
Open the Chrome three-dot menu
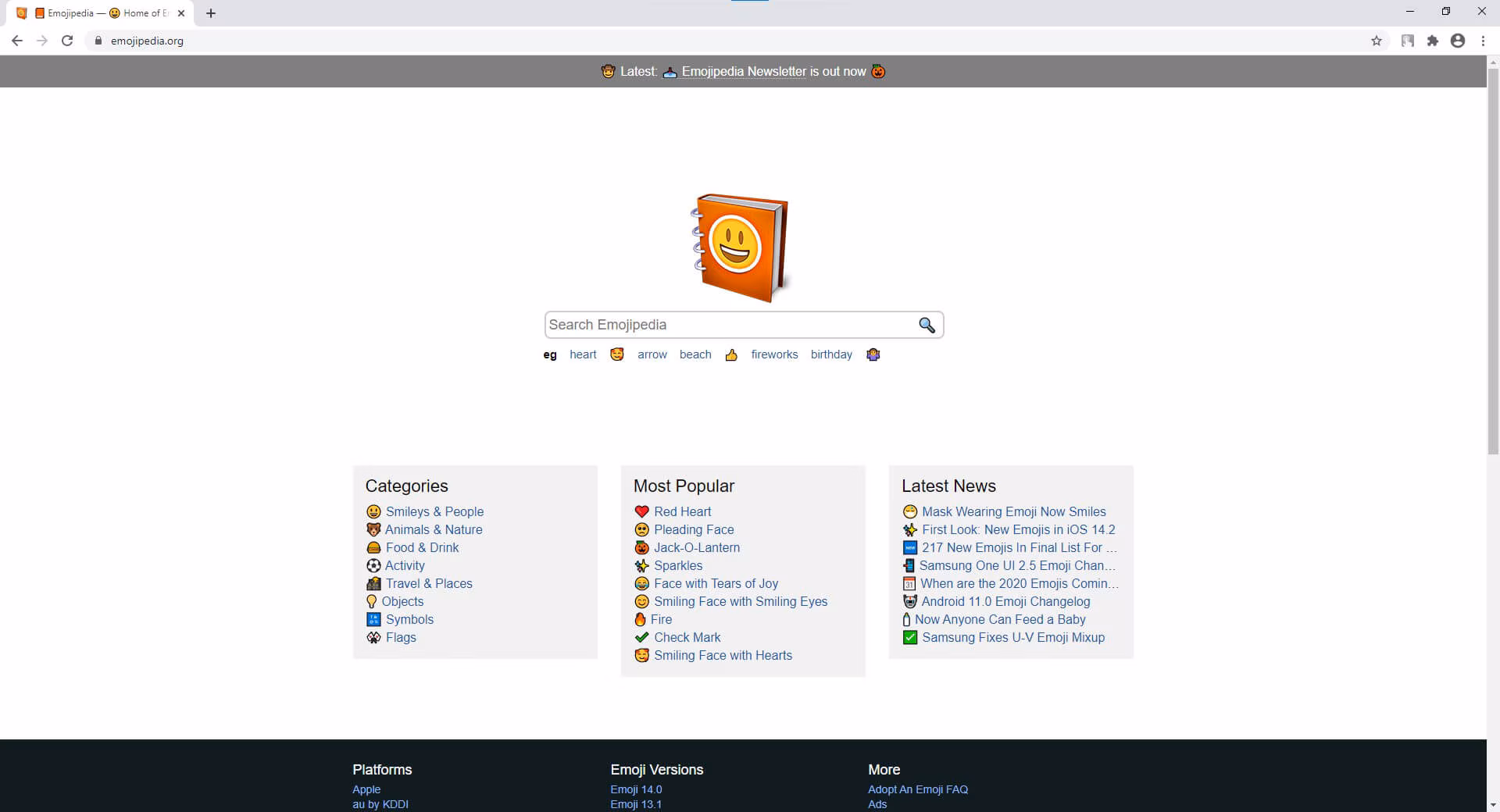pos(1483,41)
